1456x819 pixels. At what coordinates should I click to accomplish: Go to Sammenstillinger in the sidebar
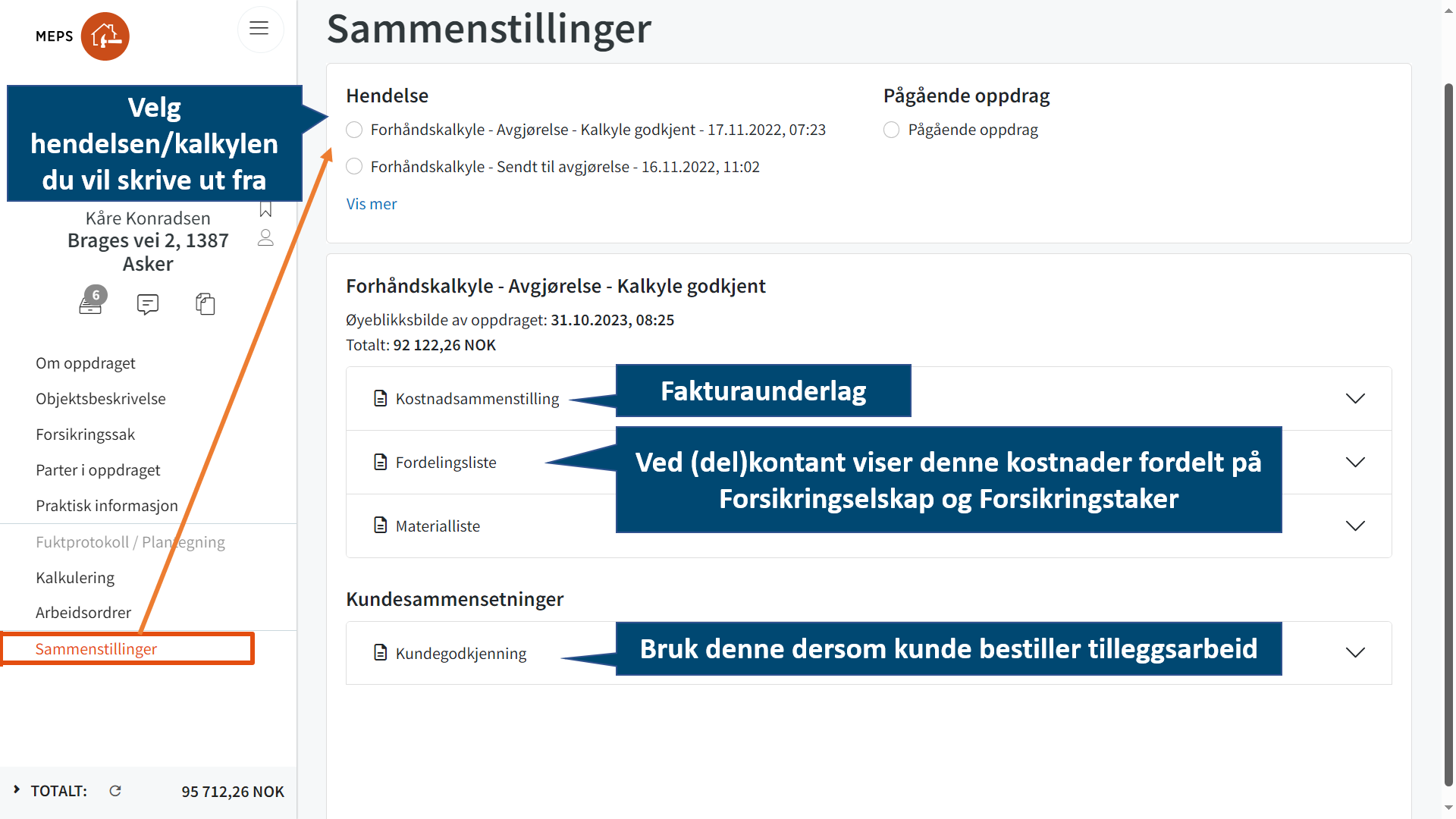(96, 649)
